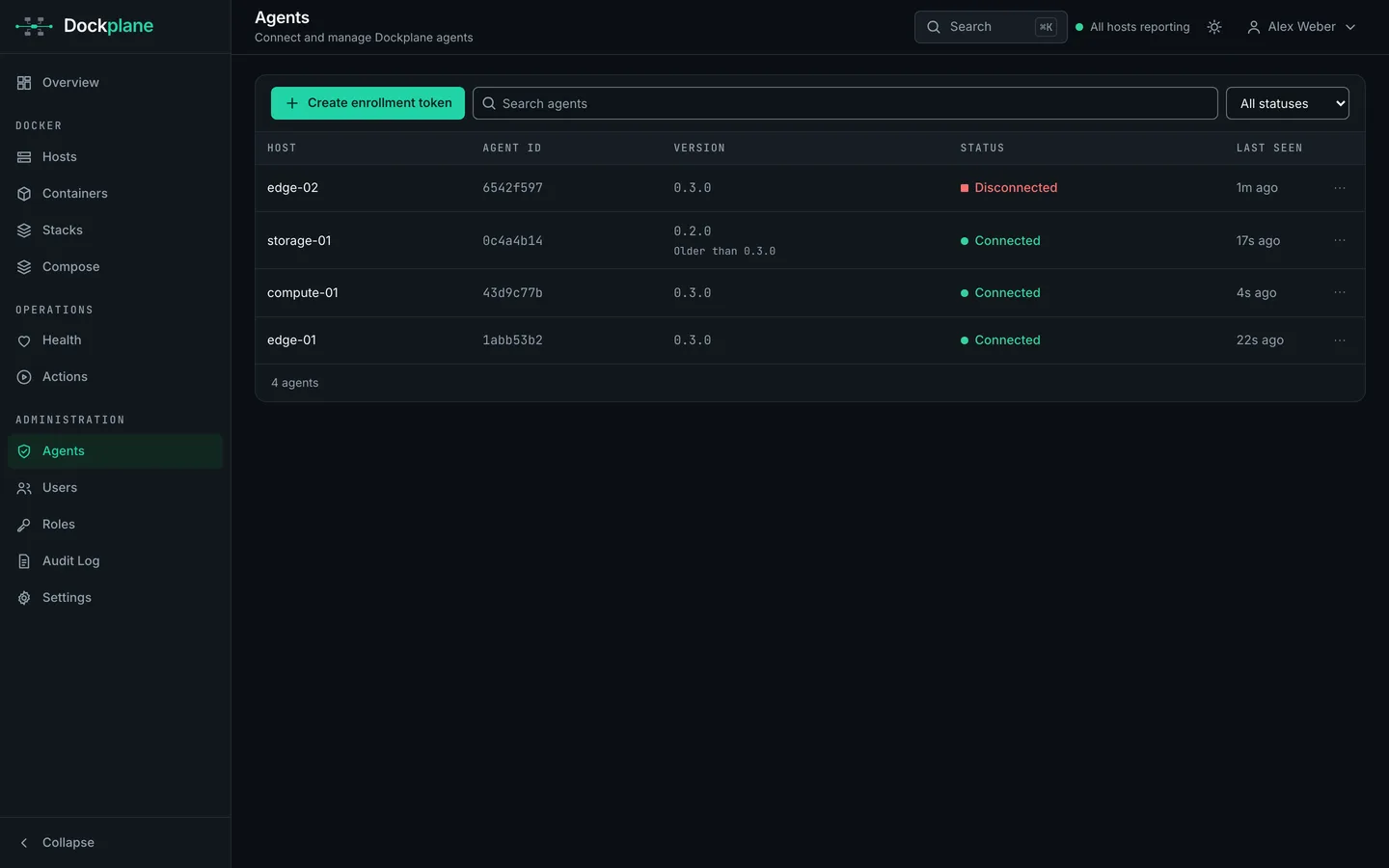
Task: Go to Hosts in the sidebar
Action: [116, 157]
